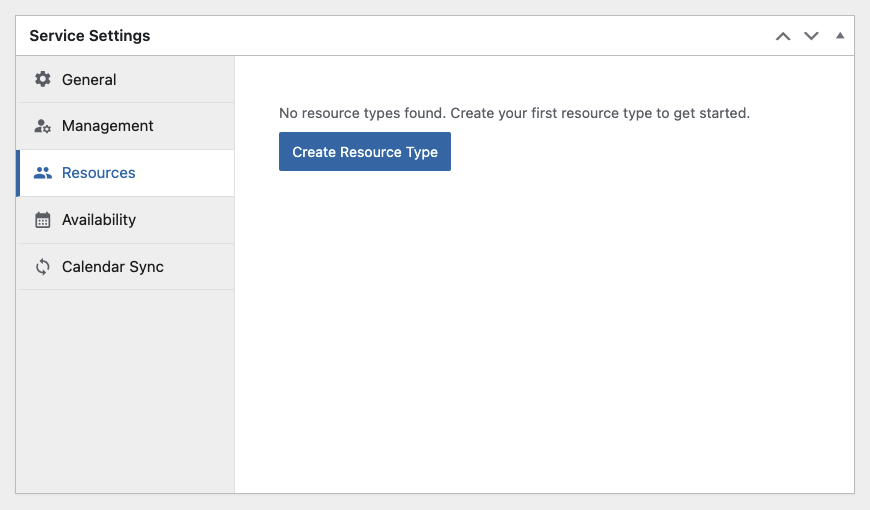The height and width of the screenshot is (510, 870).
Task: Switch to the Management tab label
Action: 108,126
